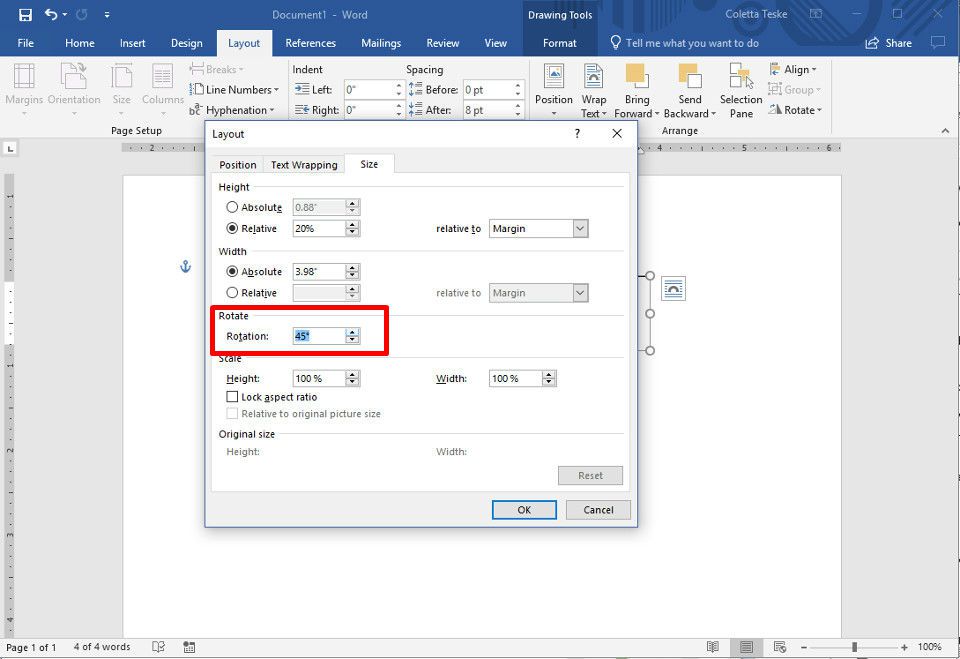The image size is (960, 659).
Task: Switch to Web Layout view icon
Action: [x=779, y=647]
